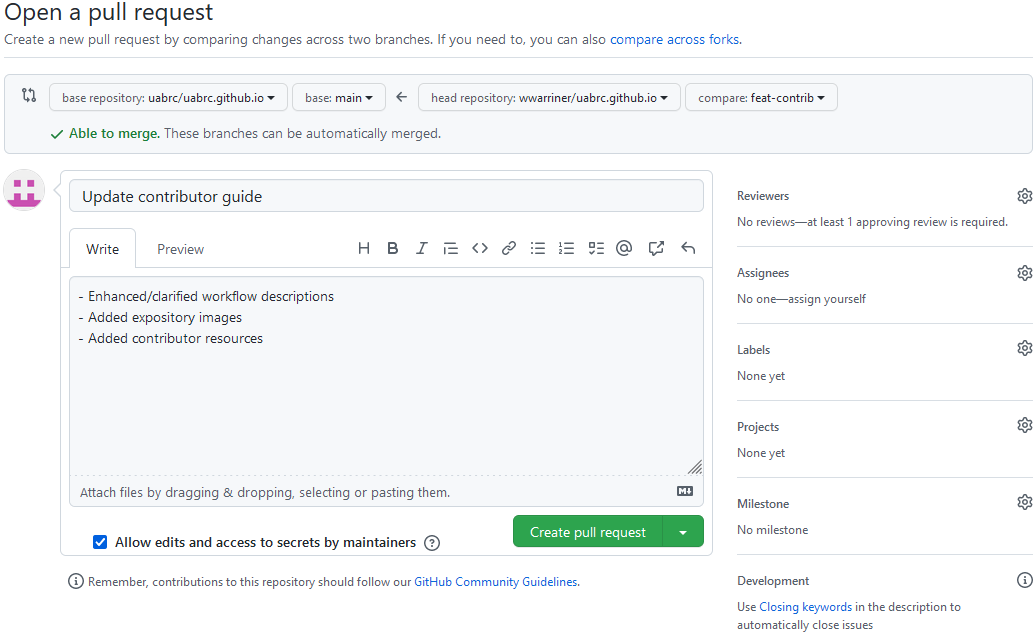
Task: Click the Create pull request button
Action: click(x=588, y=532)
